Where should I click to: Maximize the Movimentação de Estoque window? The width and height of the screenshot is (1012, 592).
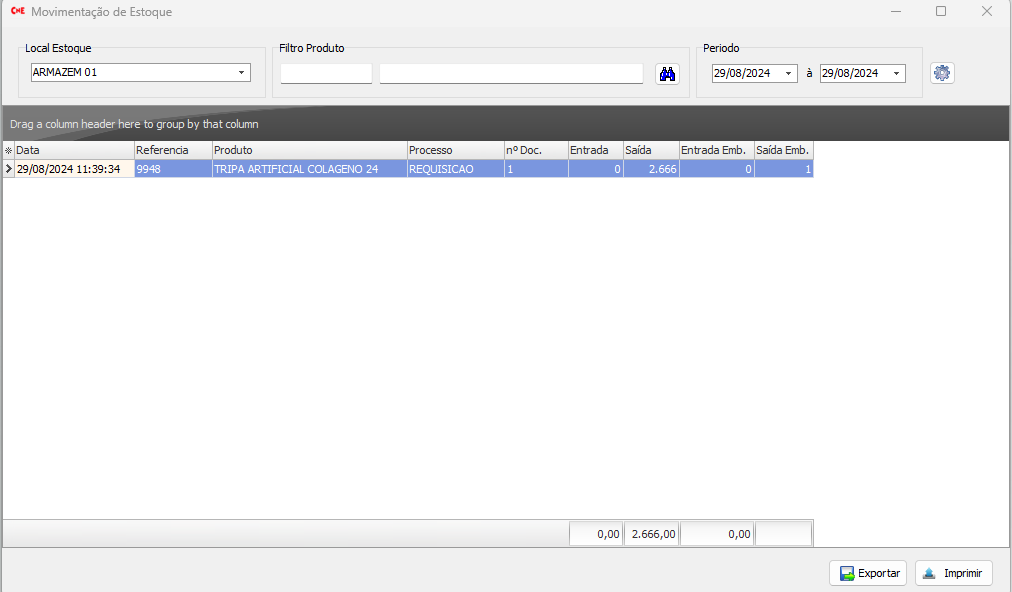tap(940, 12)
